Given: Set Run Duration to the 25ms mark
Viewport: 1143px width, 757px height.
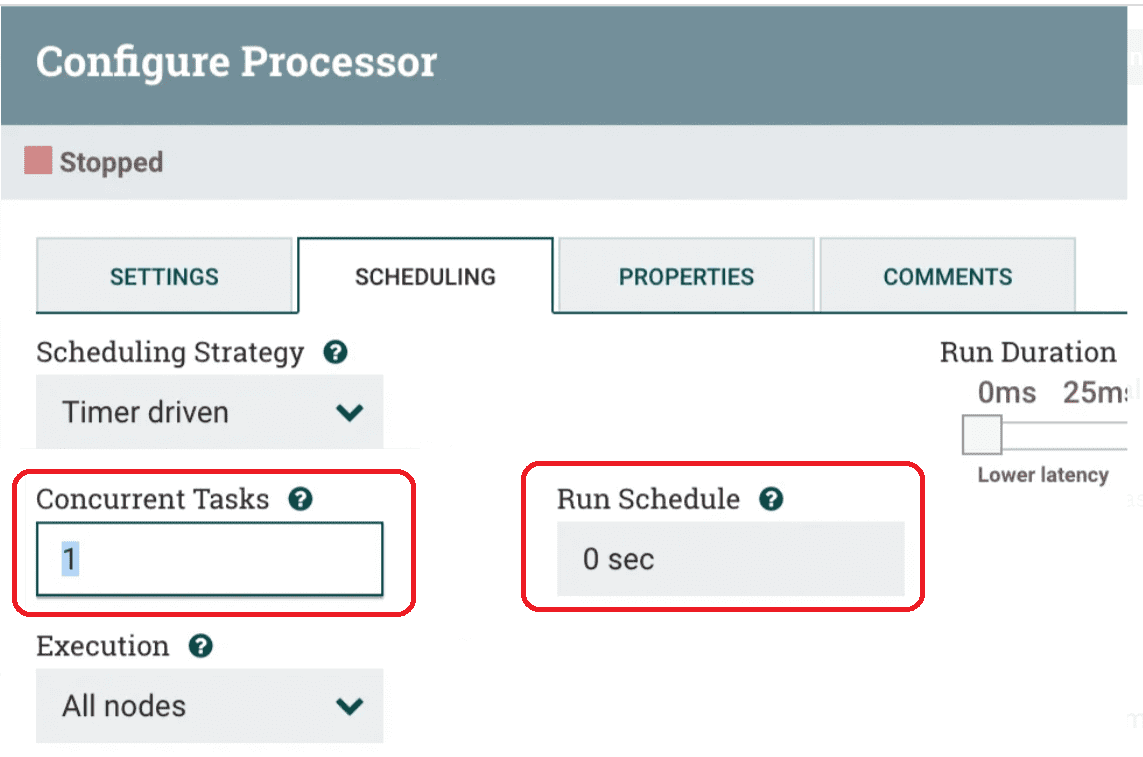Looking at the screenshot, I should (x=1095, y=393).
